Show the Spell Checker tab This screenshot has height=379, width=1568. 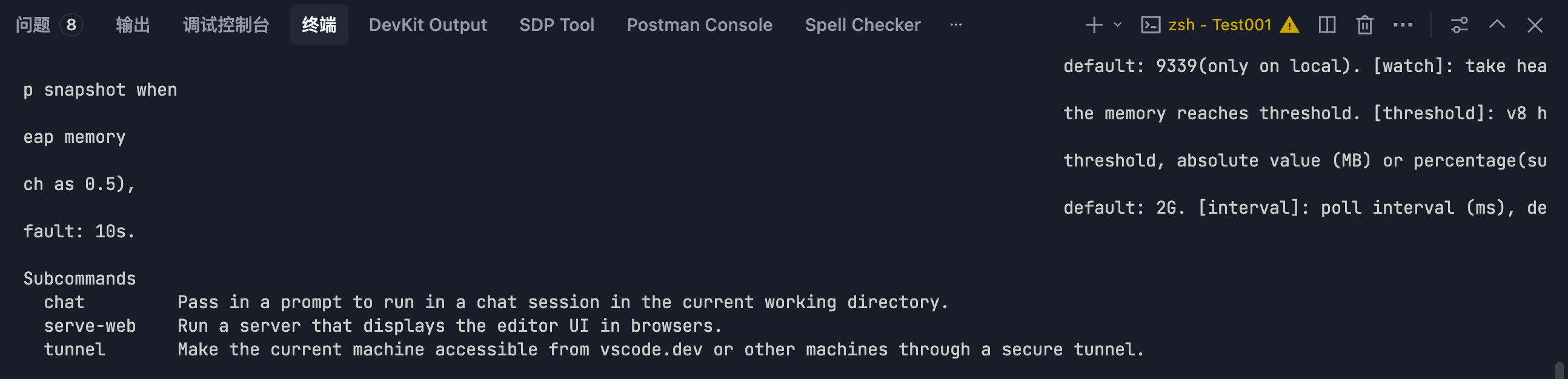tap(863, 25)
